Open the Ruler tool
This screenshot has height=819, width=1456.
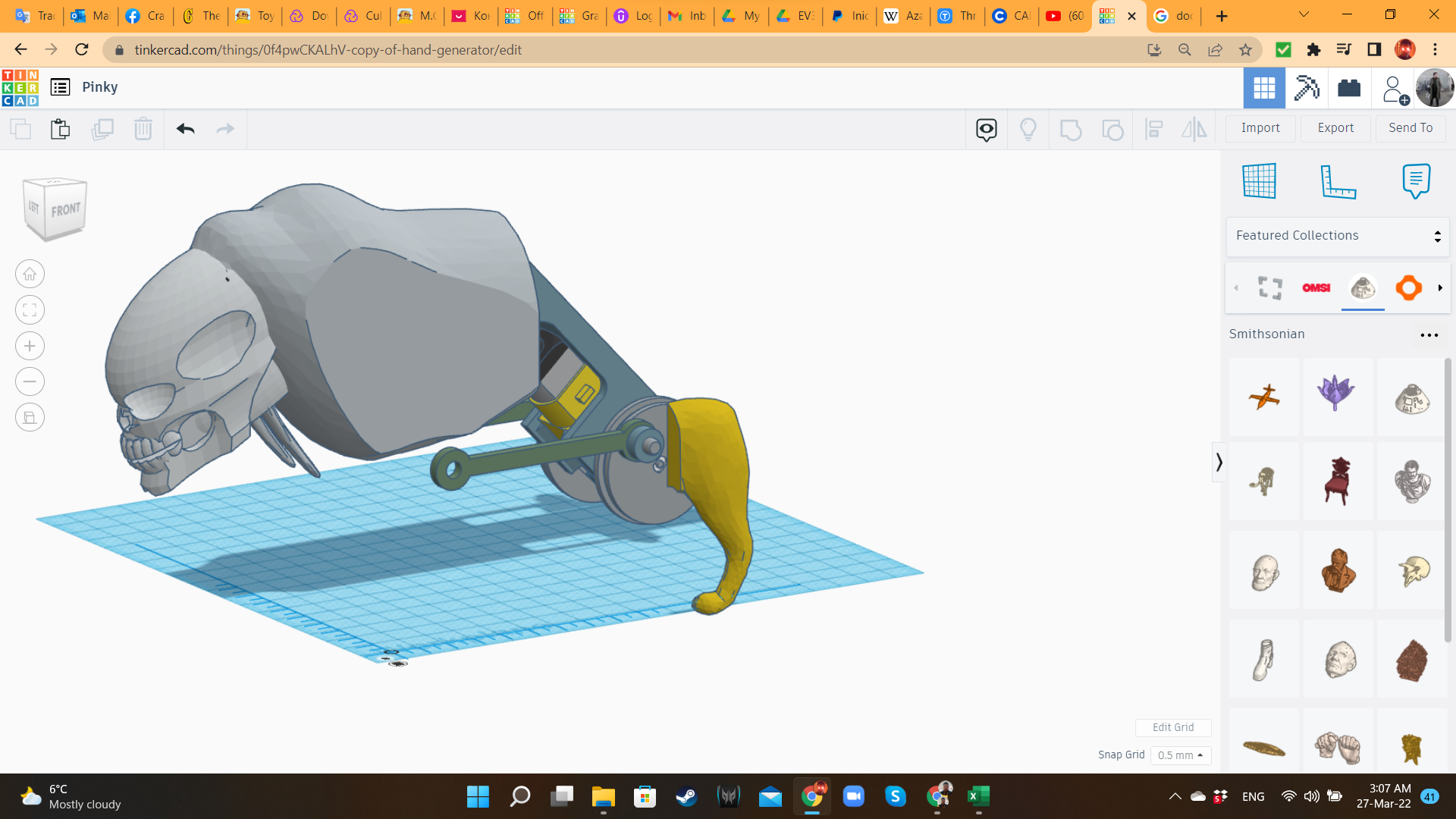[x=1338, y=181]
